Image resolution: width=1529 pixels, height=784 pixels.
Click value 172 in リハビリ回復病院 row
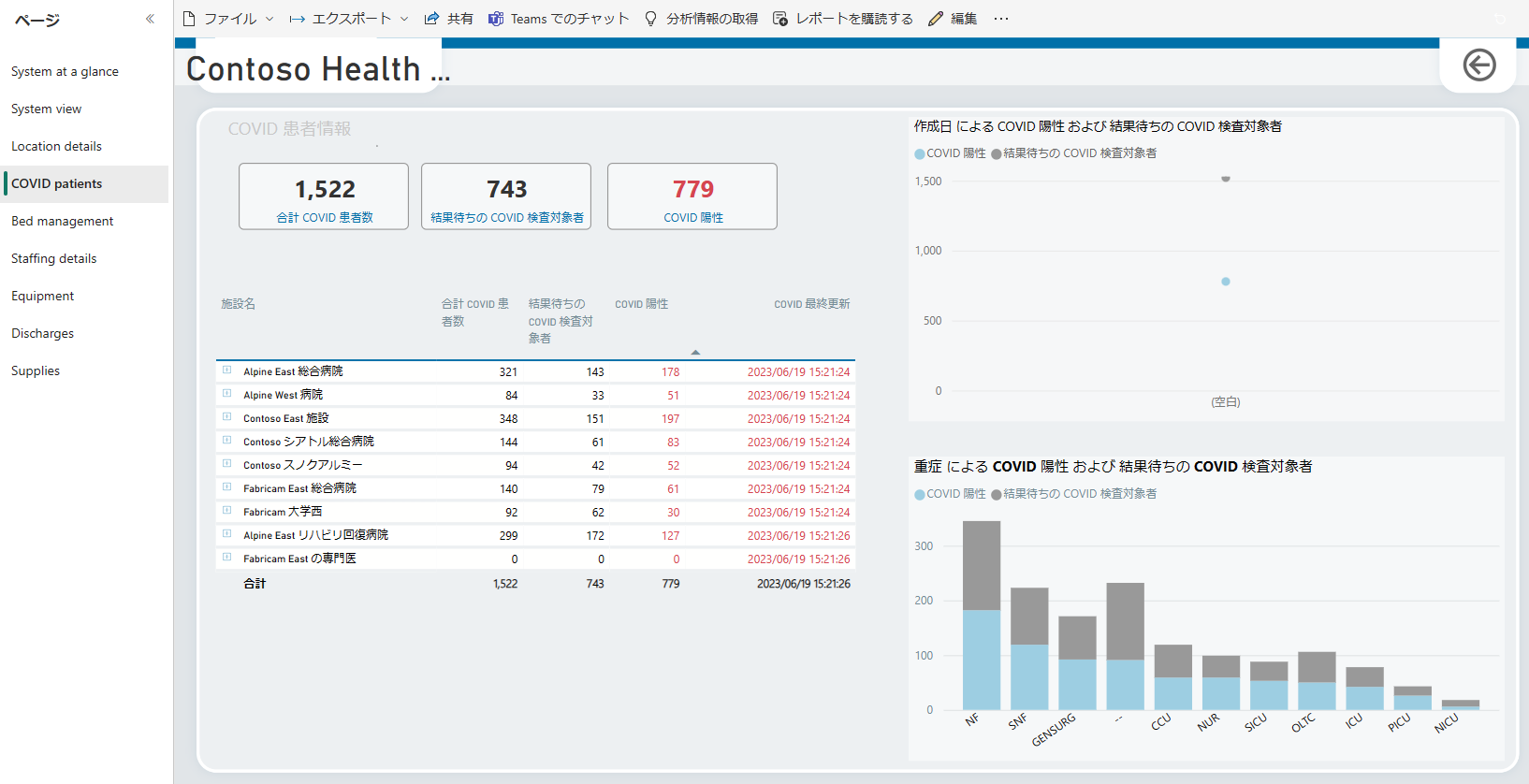595,535
